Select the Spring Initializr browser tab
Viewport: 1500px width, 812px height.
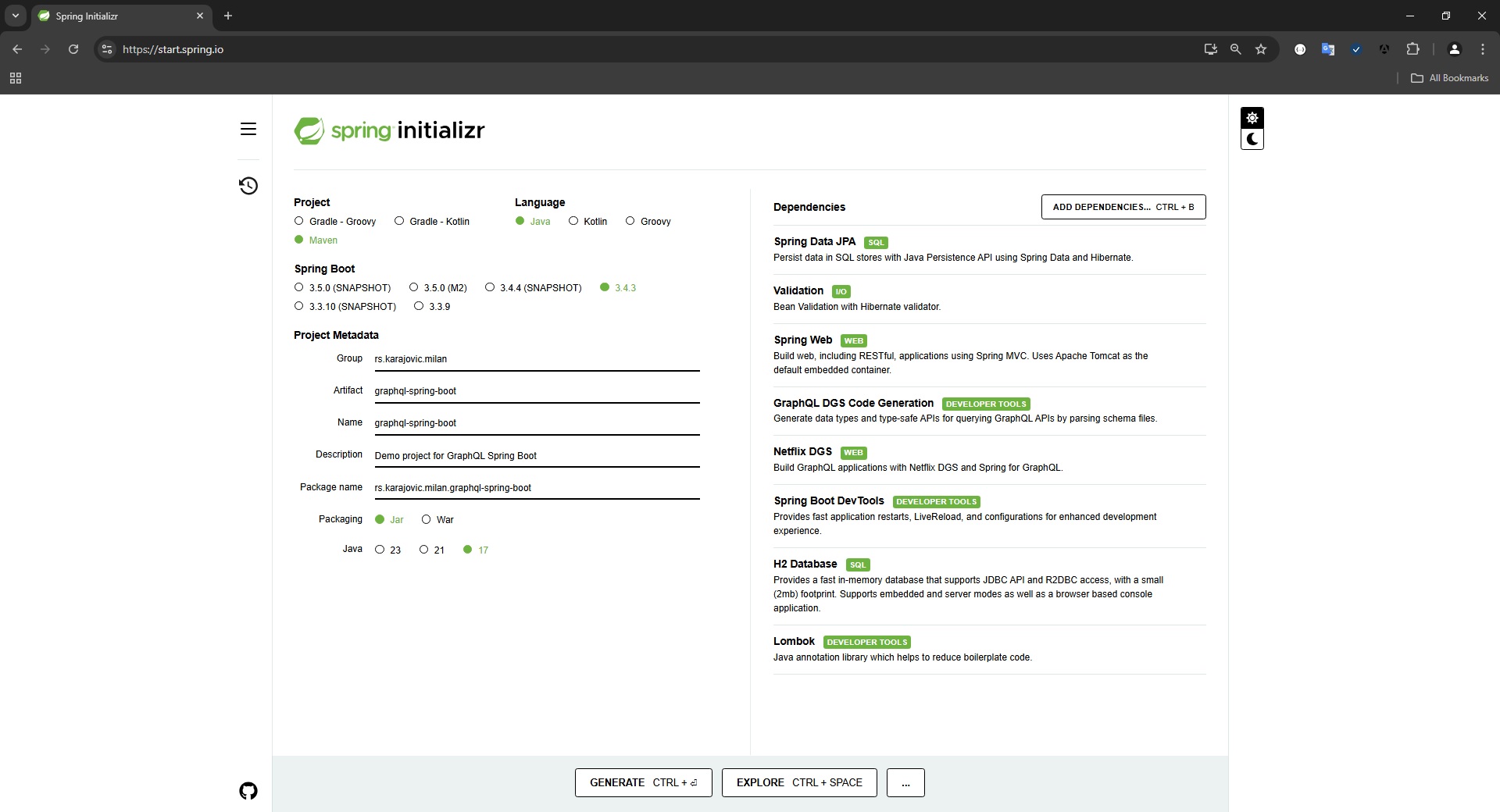click(117, 16)
